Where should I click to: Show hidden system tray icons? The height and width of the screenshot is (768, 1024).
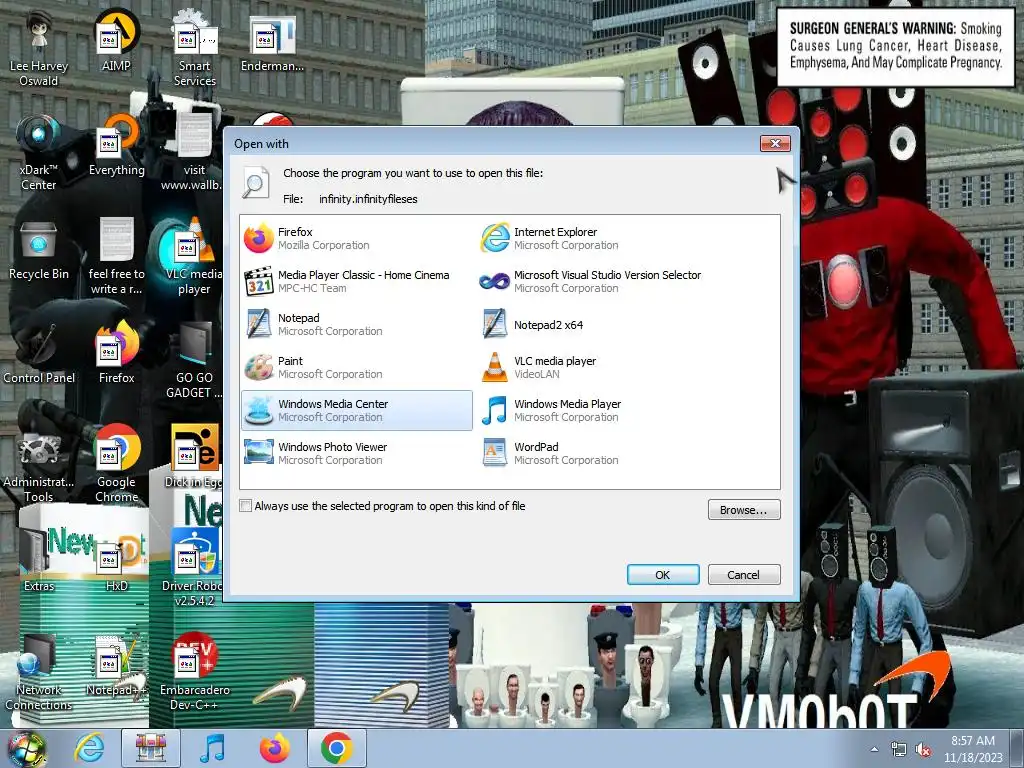click(x=874, y=750)
